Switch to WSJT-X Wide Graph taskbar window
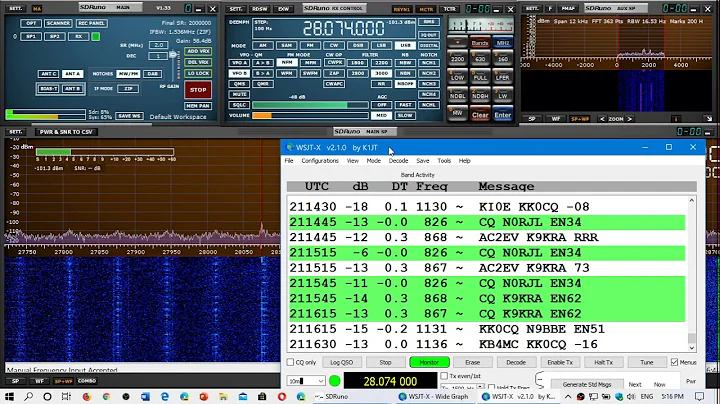Image resolution: width=720 pixels, height=404 pixels. 433,397
